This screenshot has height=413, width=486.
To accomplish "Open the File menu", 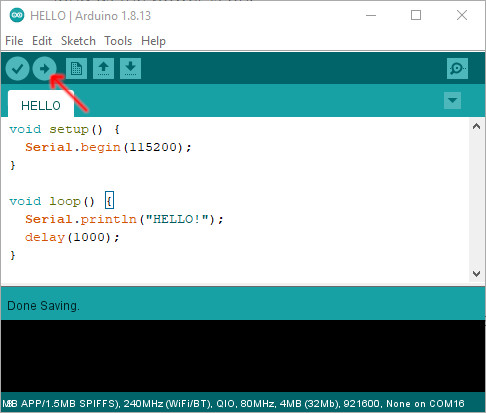I will point(14,41).
